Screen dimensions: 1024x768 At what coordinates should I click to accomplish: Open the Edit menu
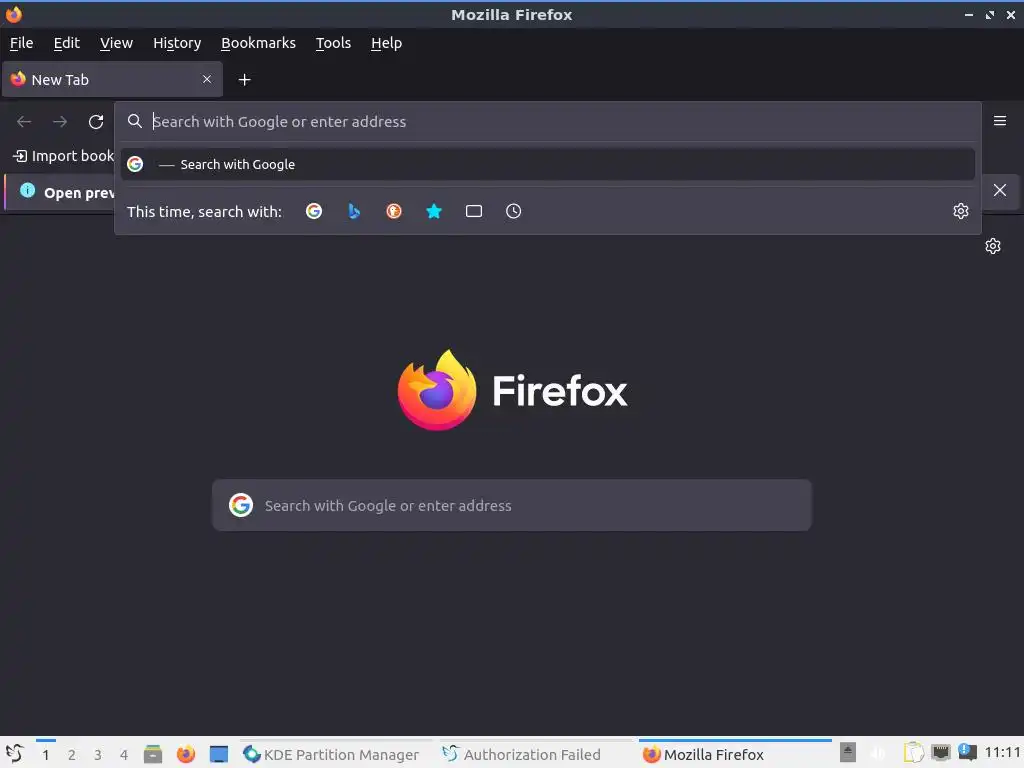(67, 43)
